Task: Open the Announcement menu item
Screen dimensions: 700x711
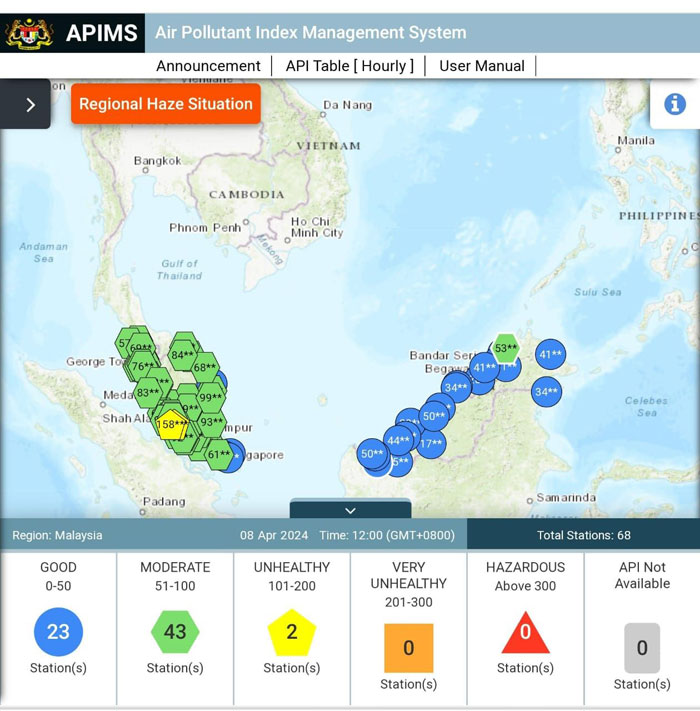Action: click(209, 66)
